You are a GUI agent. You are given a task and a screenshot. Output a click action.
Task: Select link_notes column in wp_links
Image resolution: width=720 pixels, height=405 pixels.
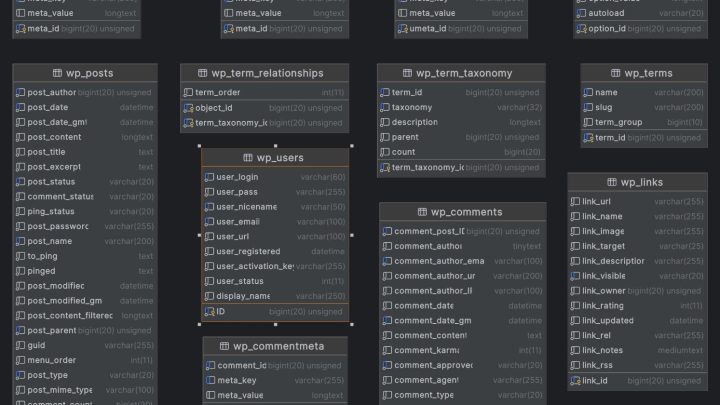click(637, 350)
